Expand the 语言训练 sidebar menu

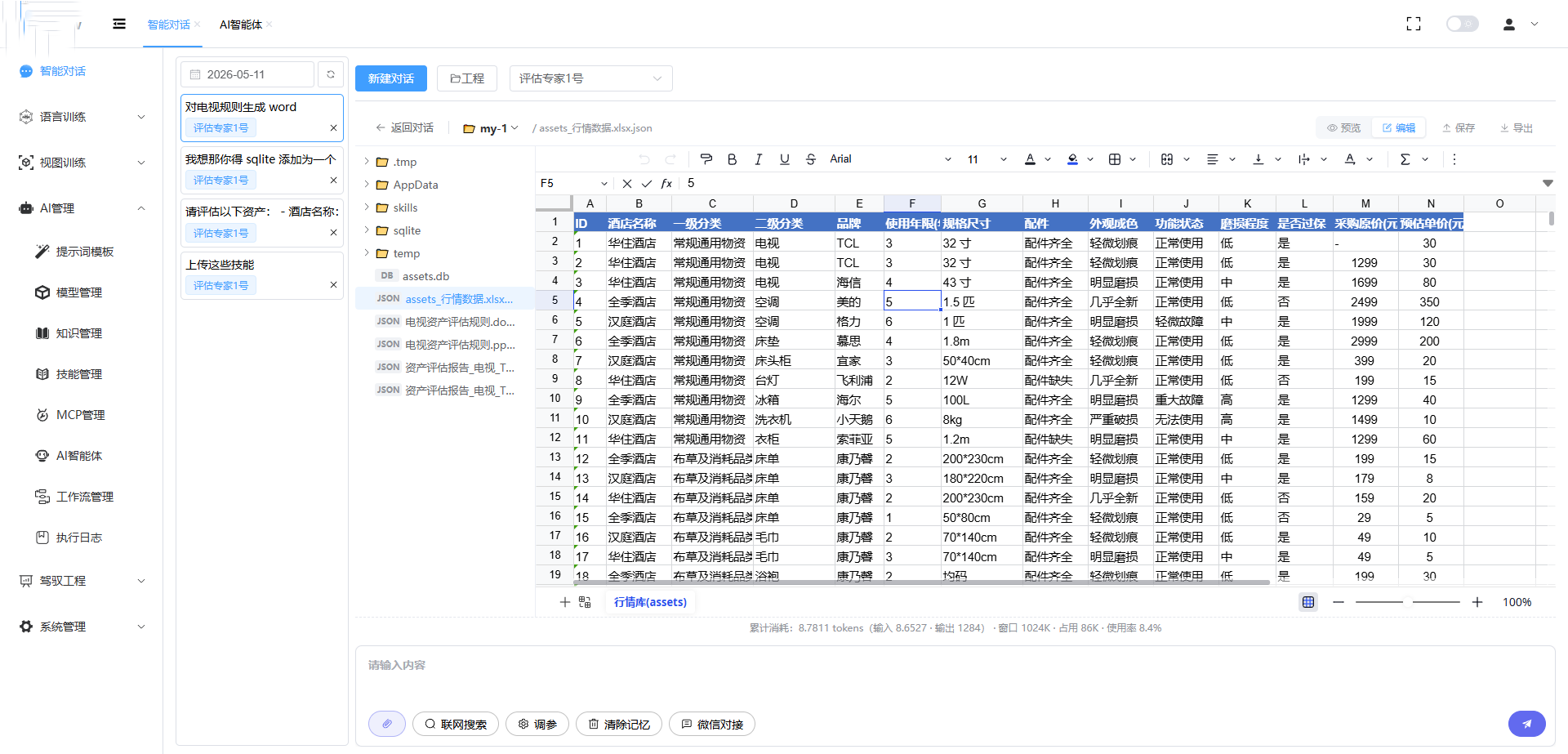(82, 117)
